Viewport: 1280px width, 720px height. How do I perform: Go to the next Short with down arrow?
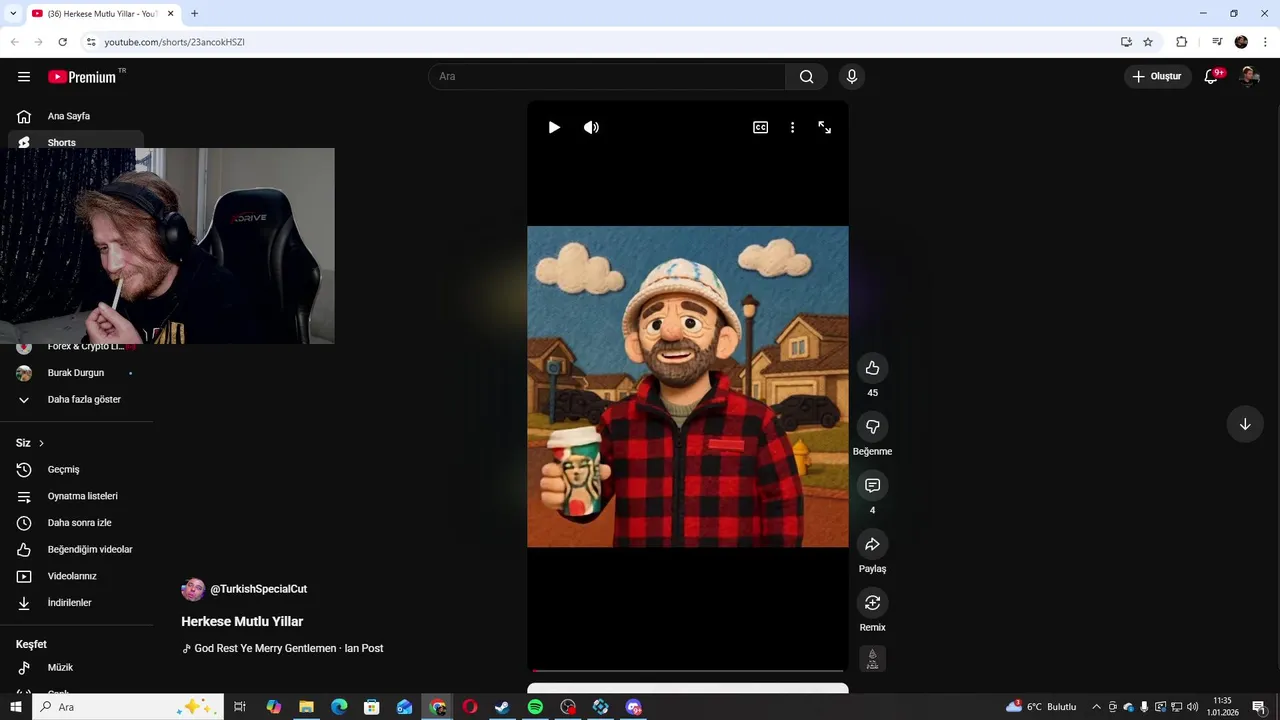pyautogui.click(x=1245, y=424)
